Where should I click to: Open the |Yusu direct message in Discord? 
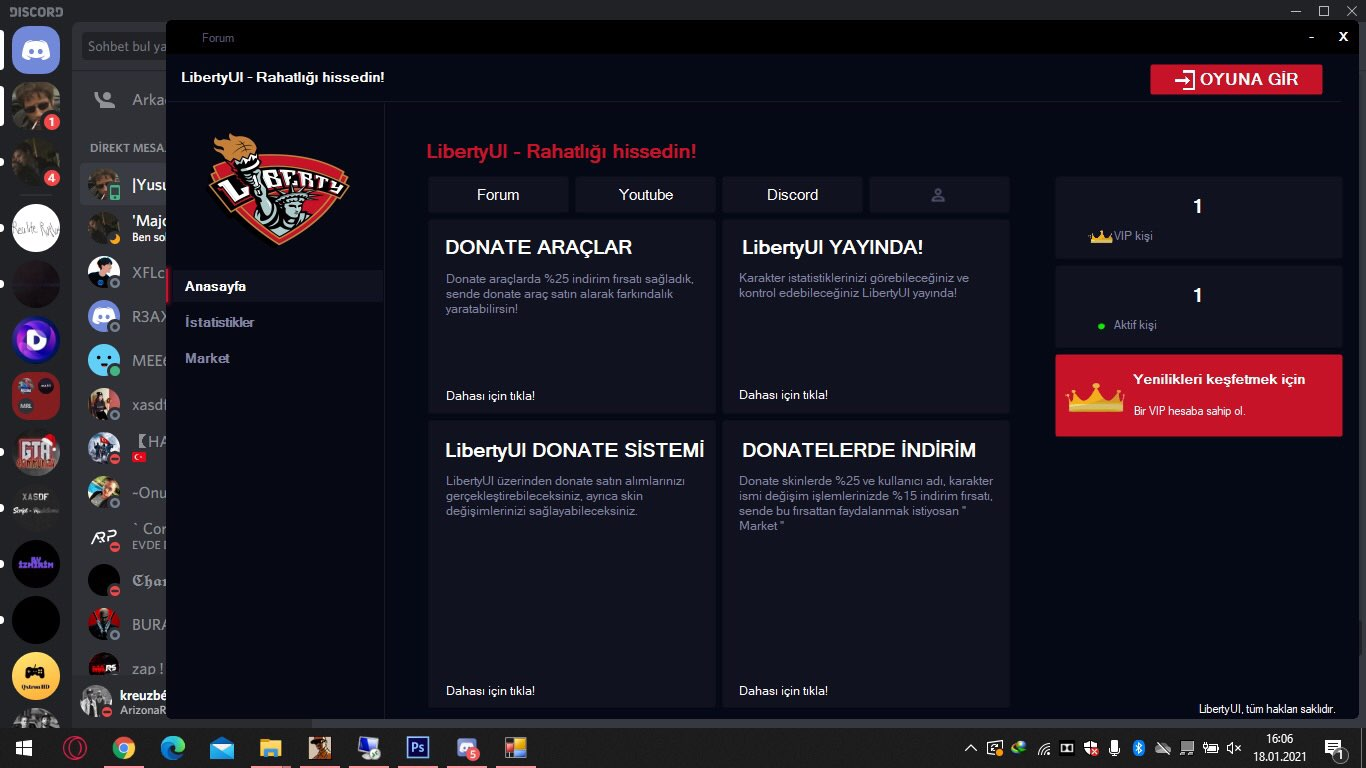123,185
